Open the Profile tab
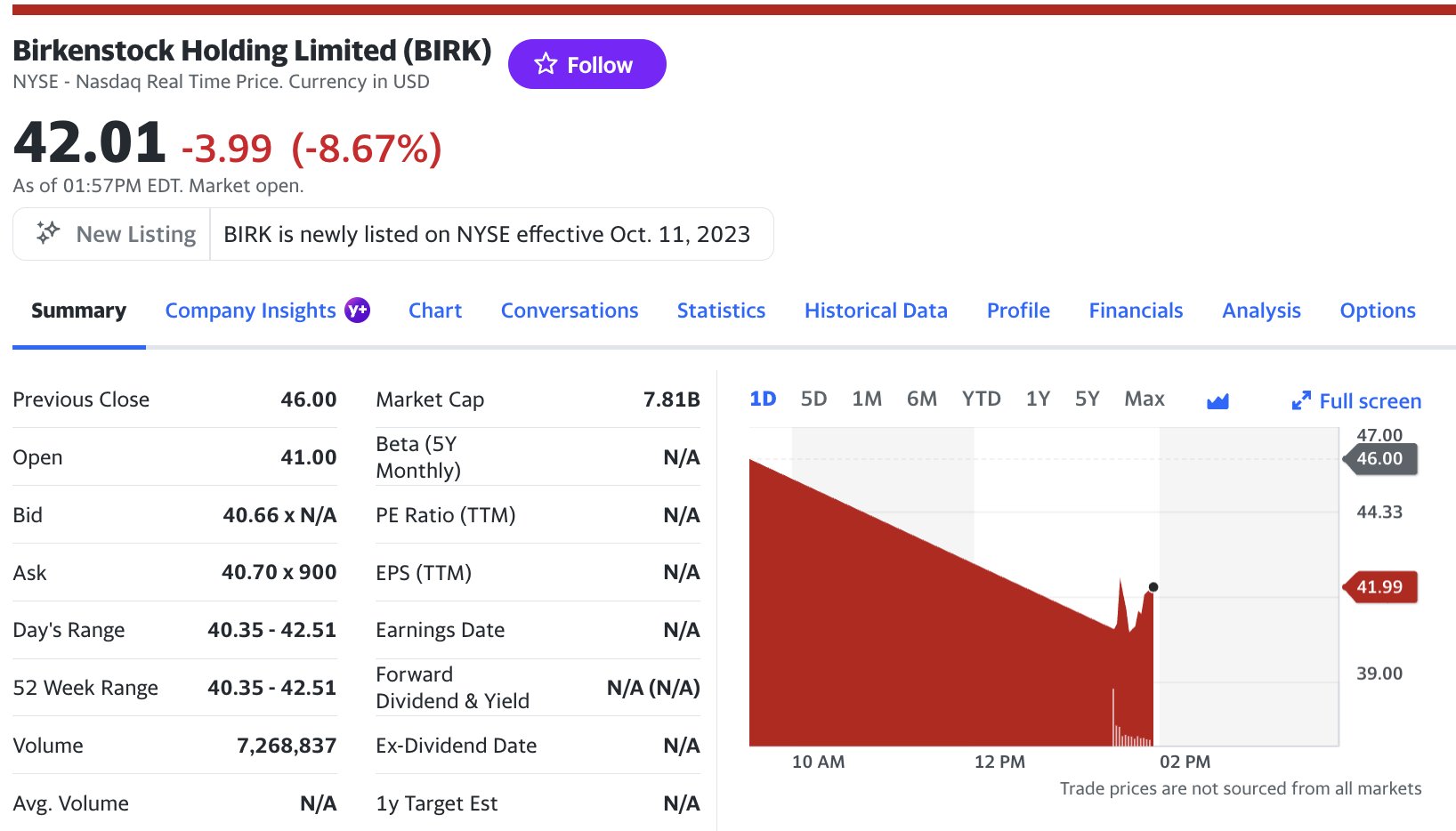The image size is (1456, 831). [1018, 311]
